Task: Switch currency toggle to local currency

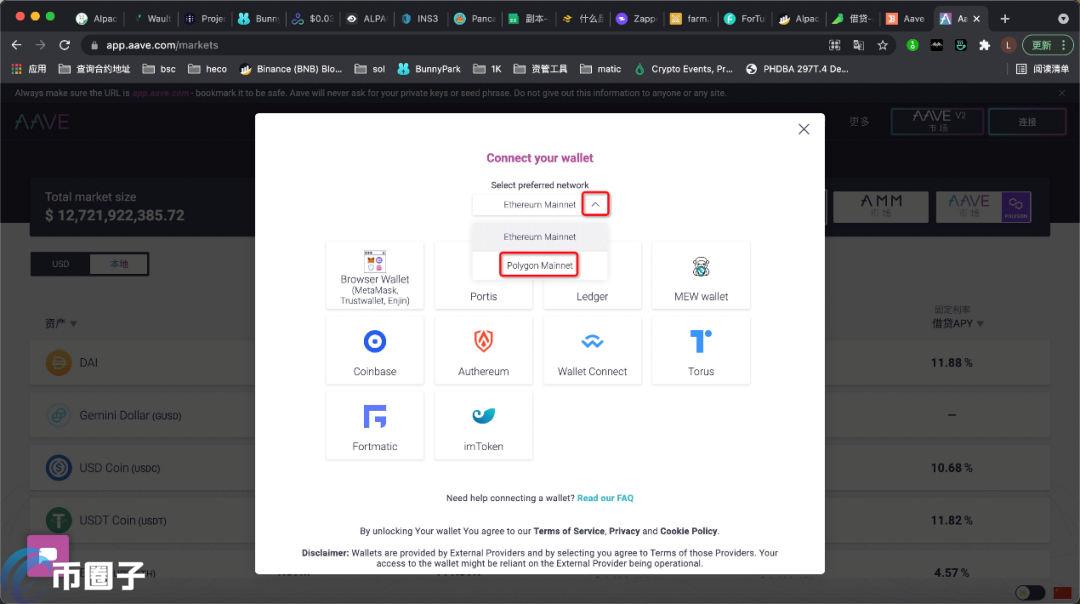Action: click(119, 264)
